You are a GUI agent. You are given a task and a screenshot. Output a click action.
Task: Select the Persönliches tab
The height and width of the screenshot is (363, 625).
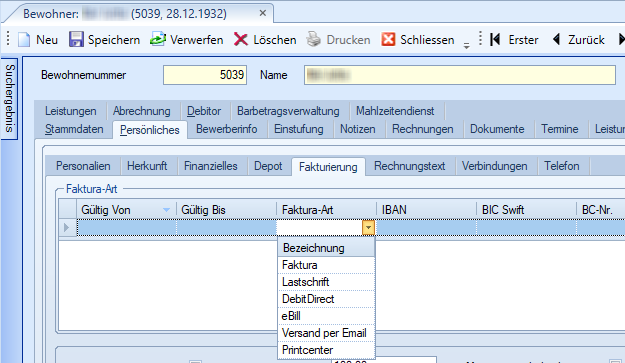[149, 130]
